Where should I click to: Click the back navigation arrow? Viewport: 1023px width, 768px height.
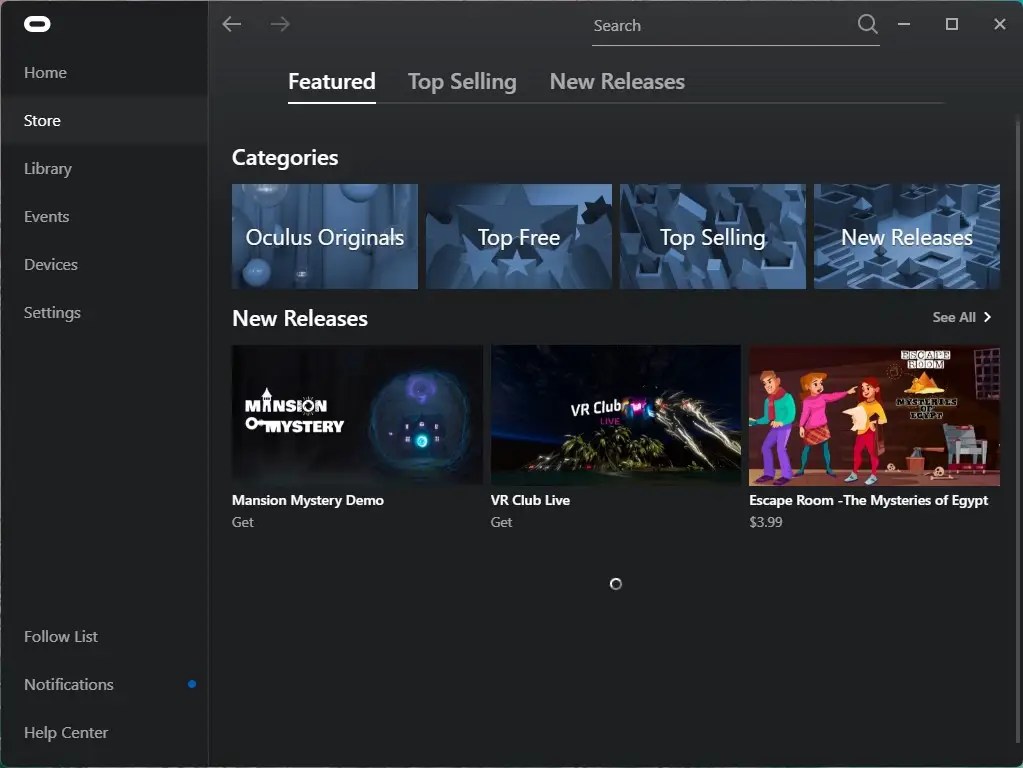231,24
